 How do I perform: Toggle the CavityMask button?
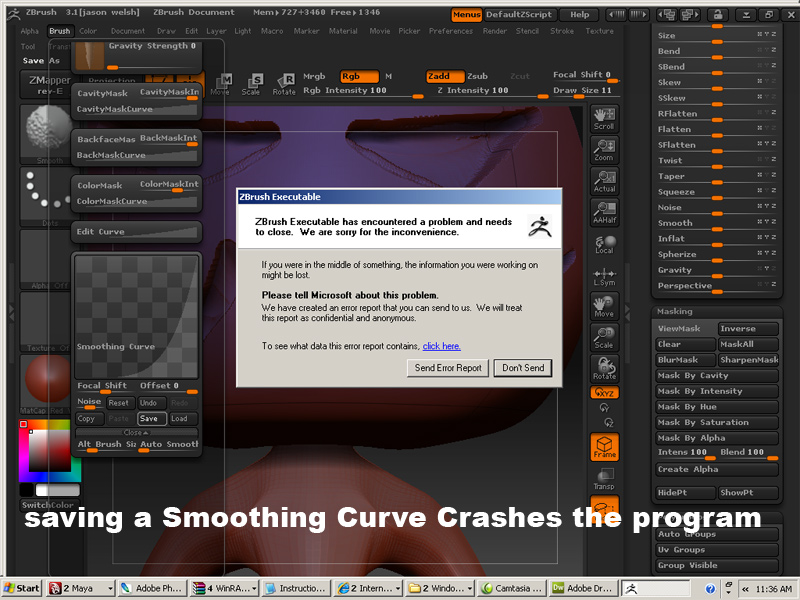point(104,93)
